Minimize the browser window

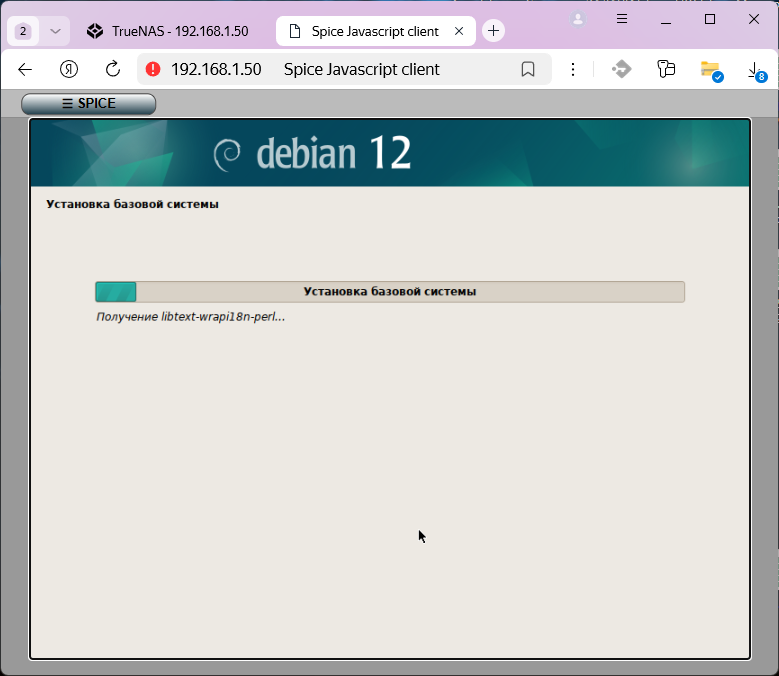pos(666,20)
